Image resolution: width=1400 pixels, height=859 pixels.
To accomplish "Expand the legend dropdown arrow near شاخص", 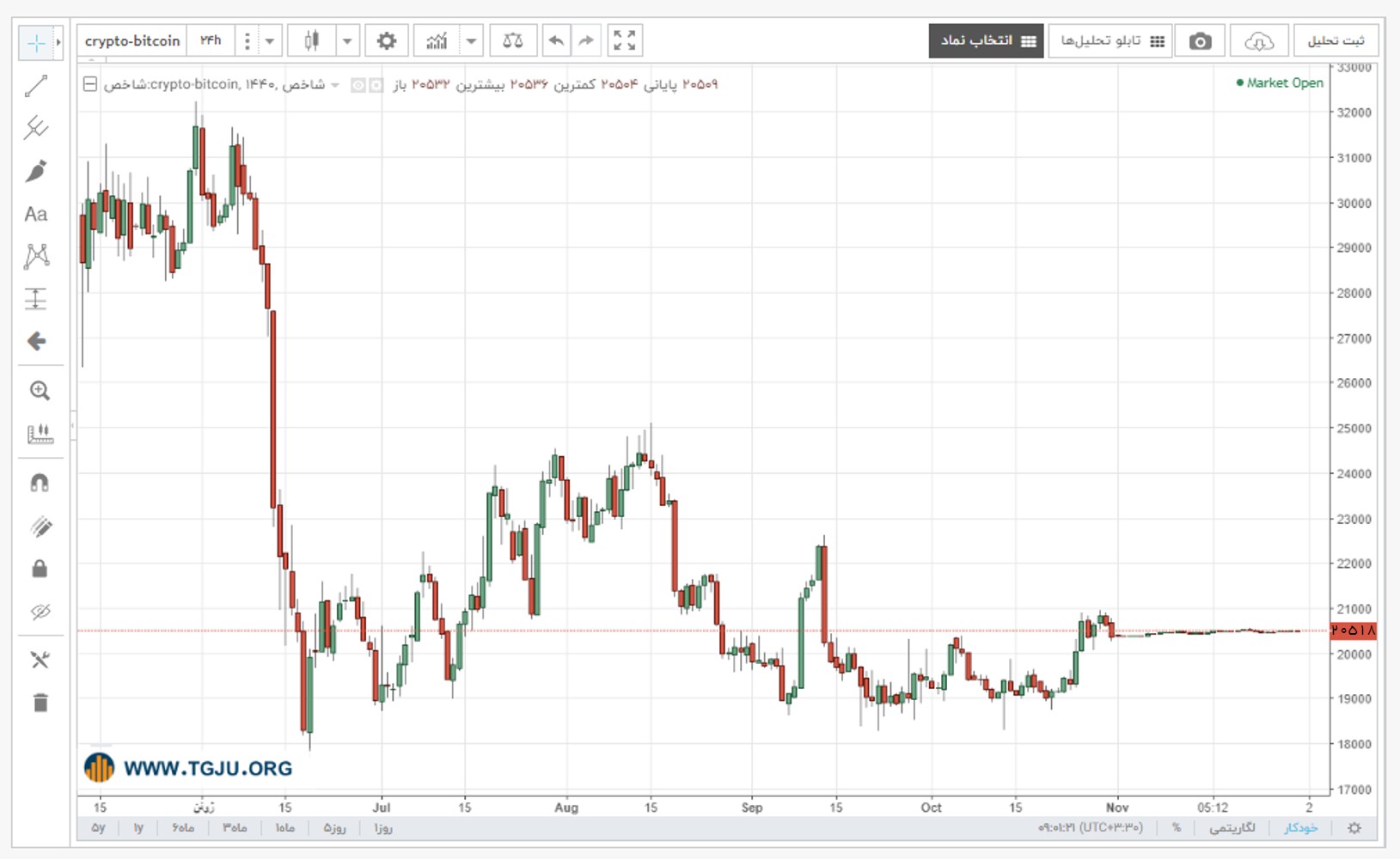I will click(335, 84).
